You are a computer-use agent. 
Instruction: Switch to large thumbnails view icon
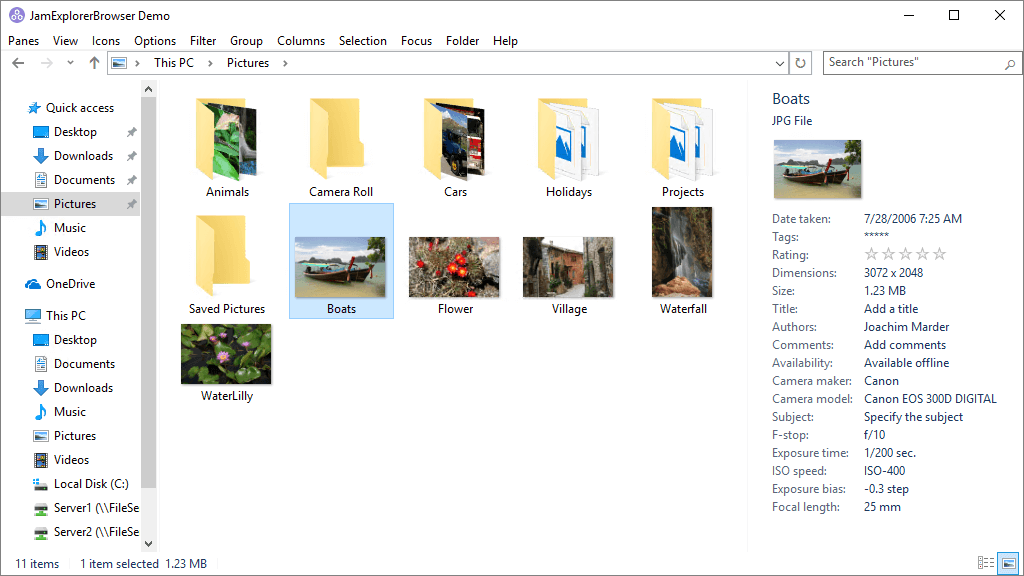[1008, 563]
